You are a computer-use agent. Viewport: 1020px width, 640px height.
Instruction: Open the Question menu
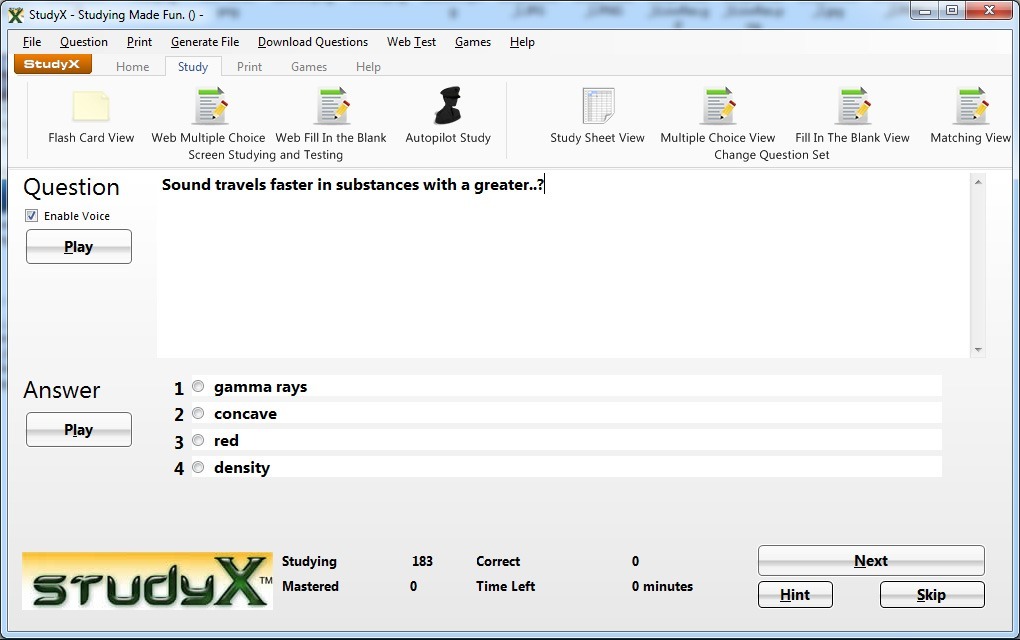tap(84, 42)
